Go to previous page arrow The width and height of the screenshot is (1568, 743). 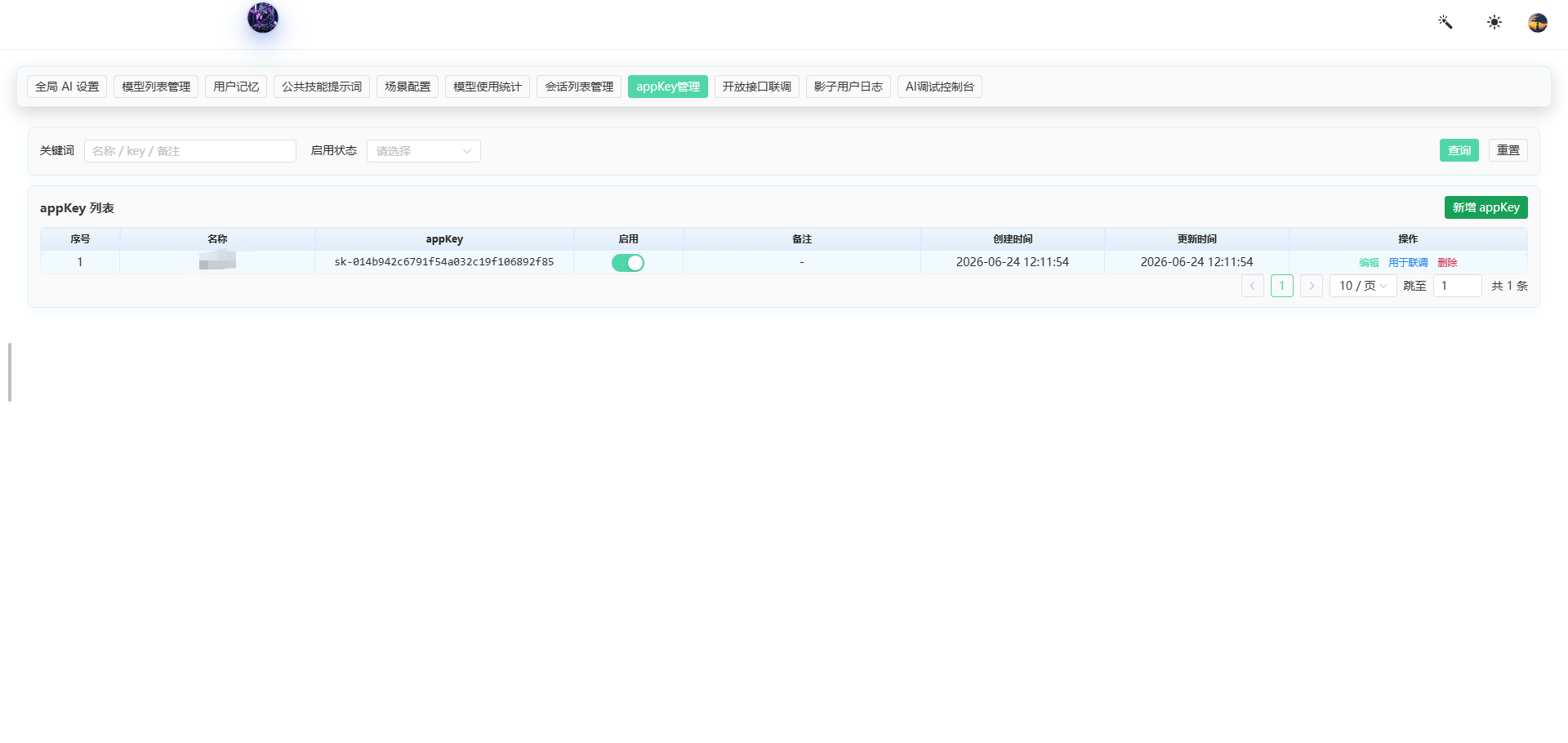coord(1253,286)
